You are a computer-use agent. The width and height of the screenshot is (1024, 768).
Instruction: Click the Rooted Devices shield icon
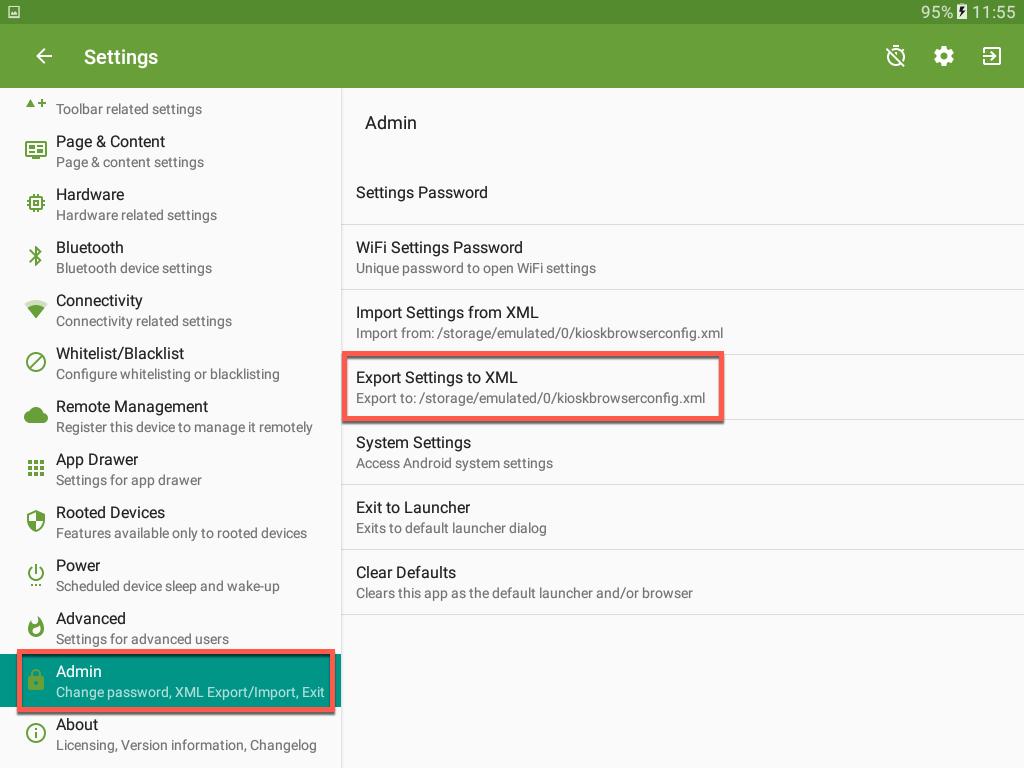coord(36,521)
